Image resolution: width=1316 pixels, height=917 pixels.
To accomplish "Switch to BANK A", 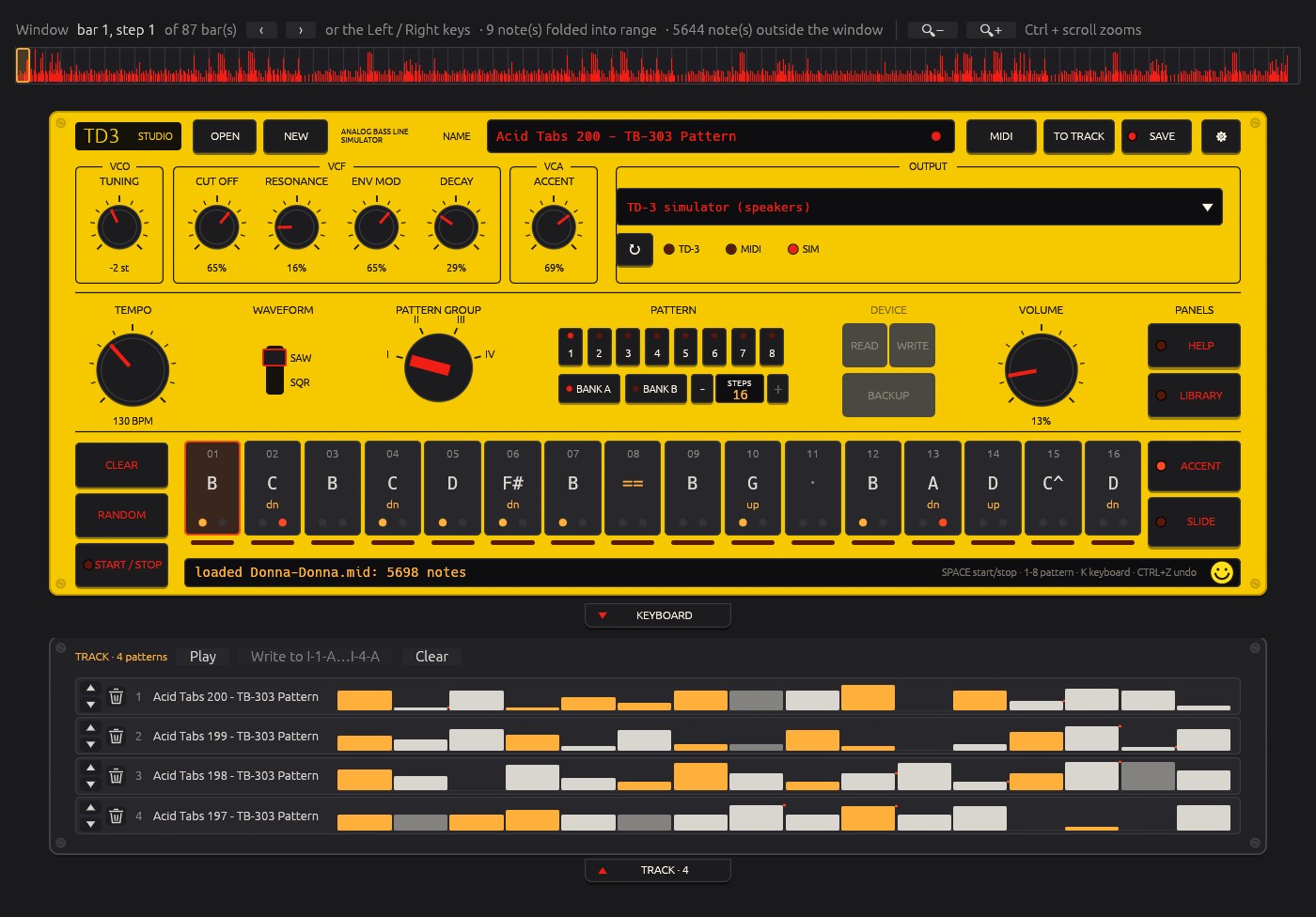I will (x=589, y=389).
